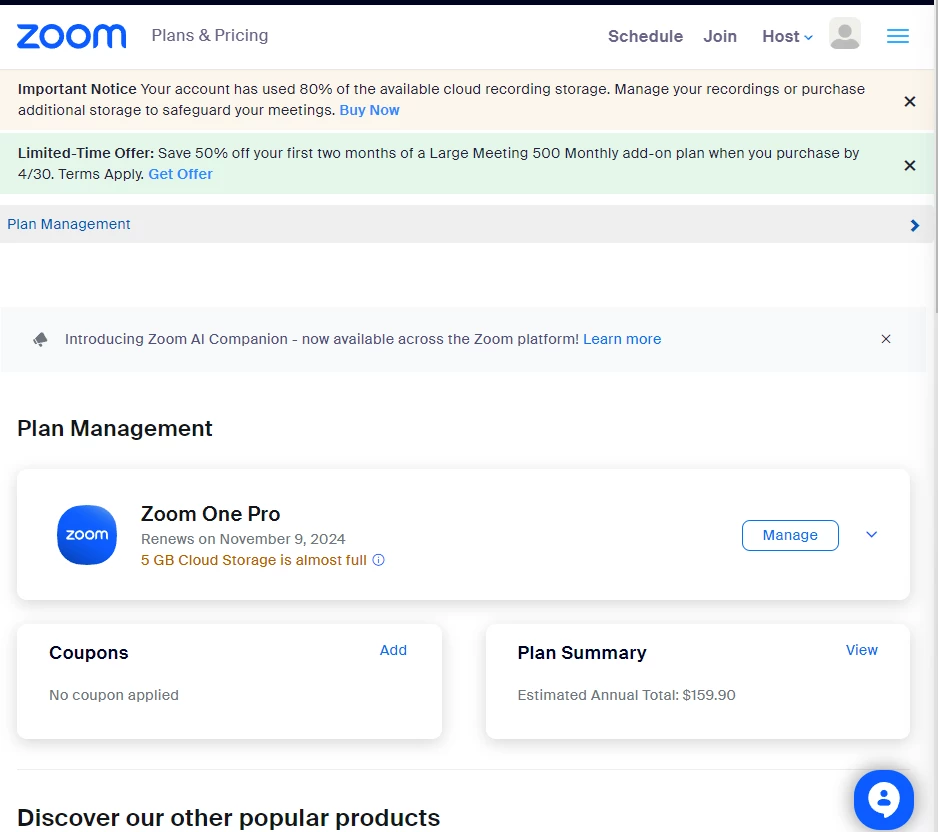The height and width of the screenshot is (832, 938).
Task: Click the blue Zoom One Pro logo
Action: coord(87,535)
